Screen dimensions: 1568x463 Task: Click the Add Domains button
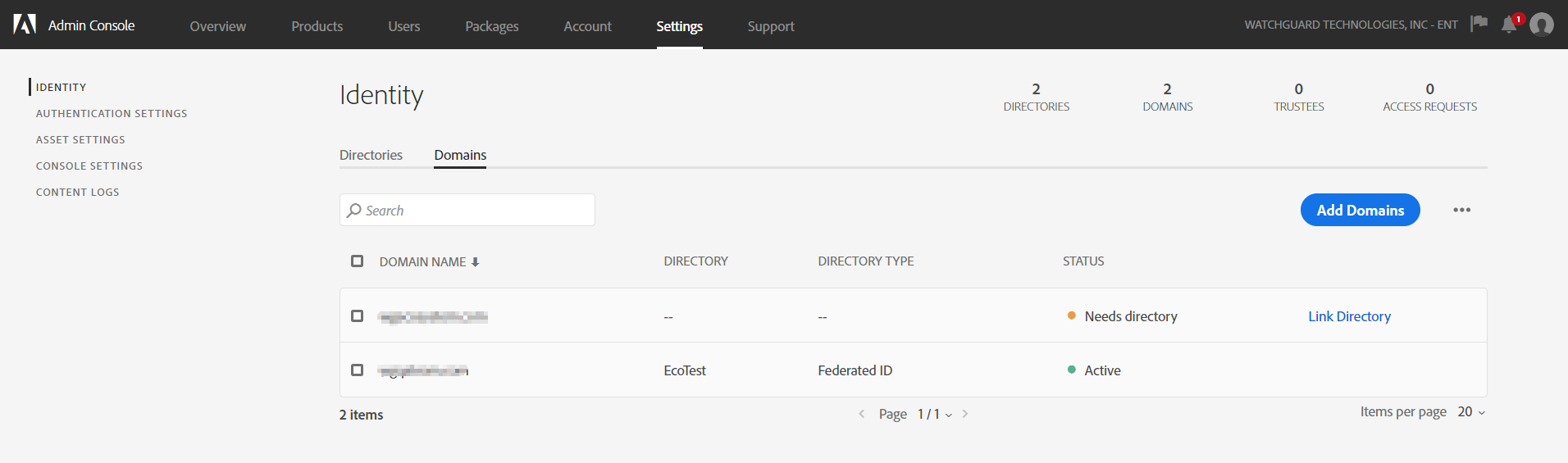[1360, 210]
